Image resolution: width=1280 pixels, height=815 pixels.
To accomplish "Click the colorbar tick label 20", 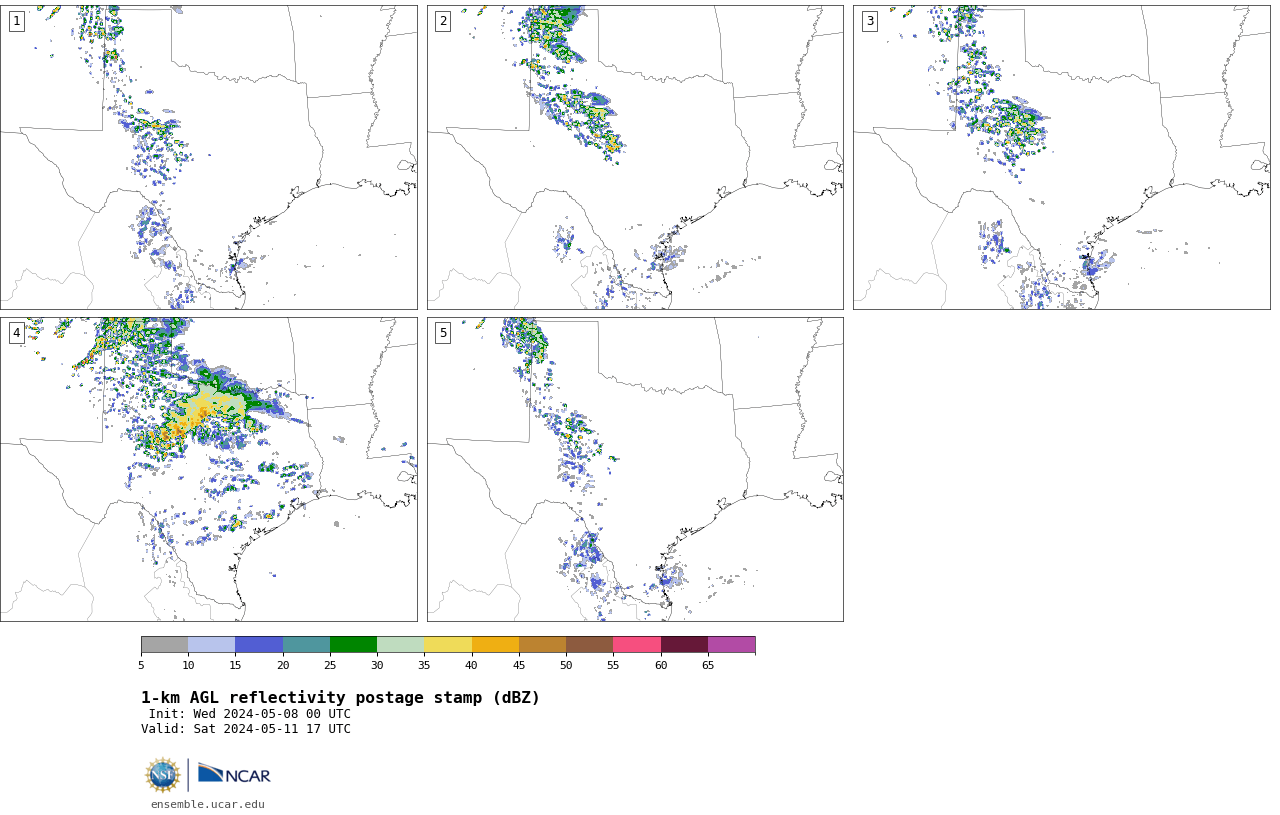I will click(x=283, y=665).
